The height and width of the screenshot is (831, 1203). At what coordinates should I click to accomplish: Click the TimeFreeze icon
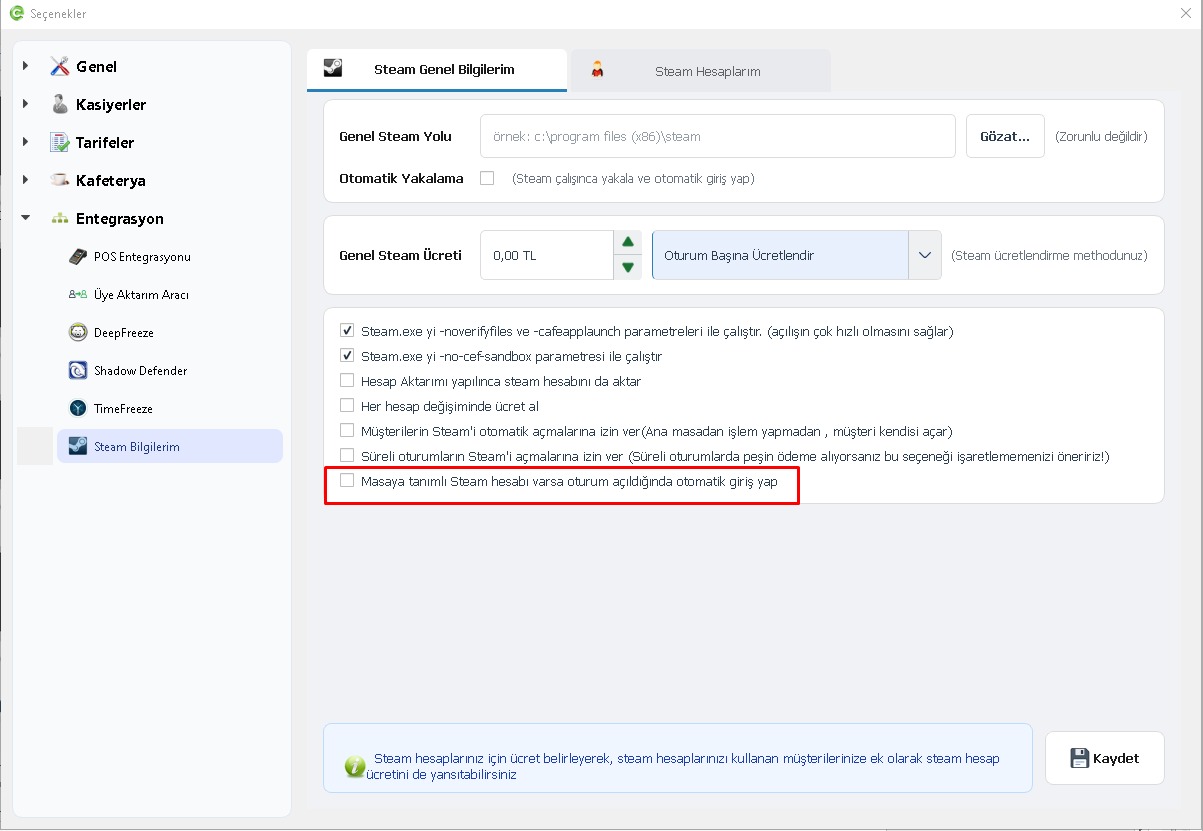click(77, 409)
